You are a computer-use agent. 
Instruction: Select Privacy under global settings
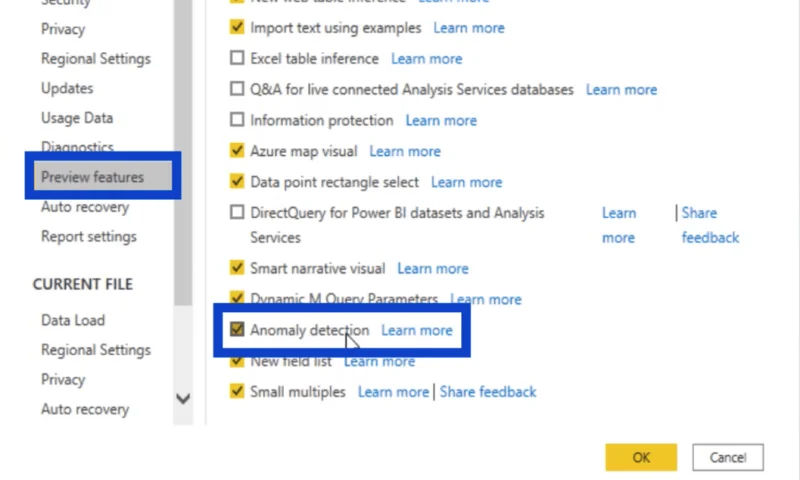(x=63, y=29)
